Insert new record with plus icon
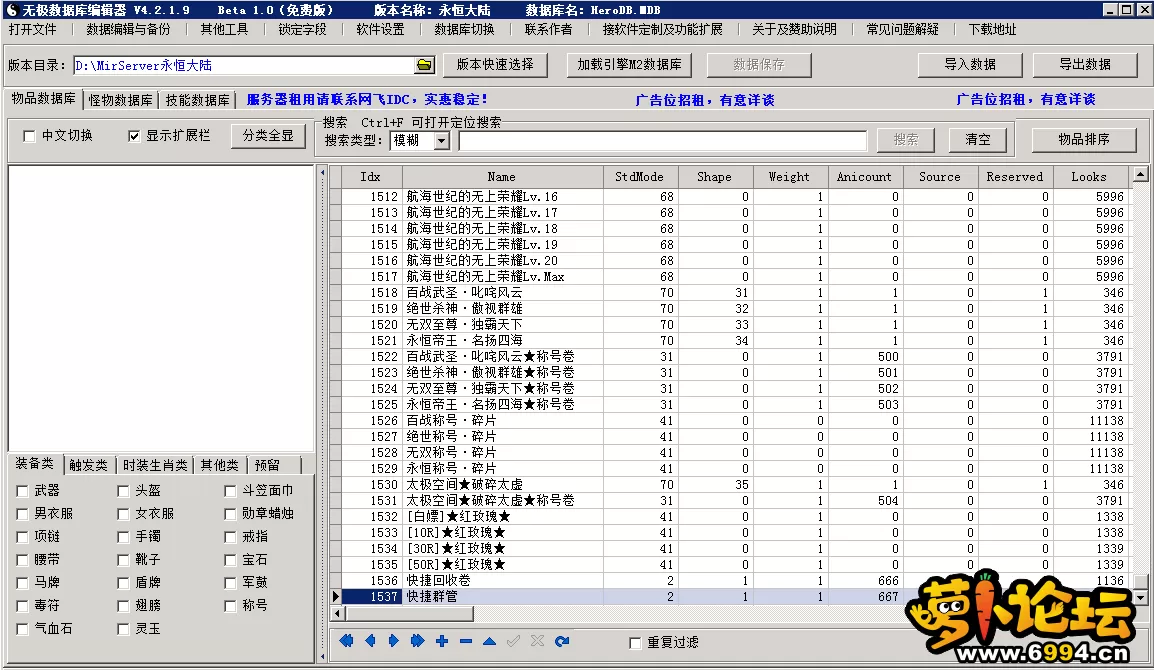 [x=442, y=641]
